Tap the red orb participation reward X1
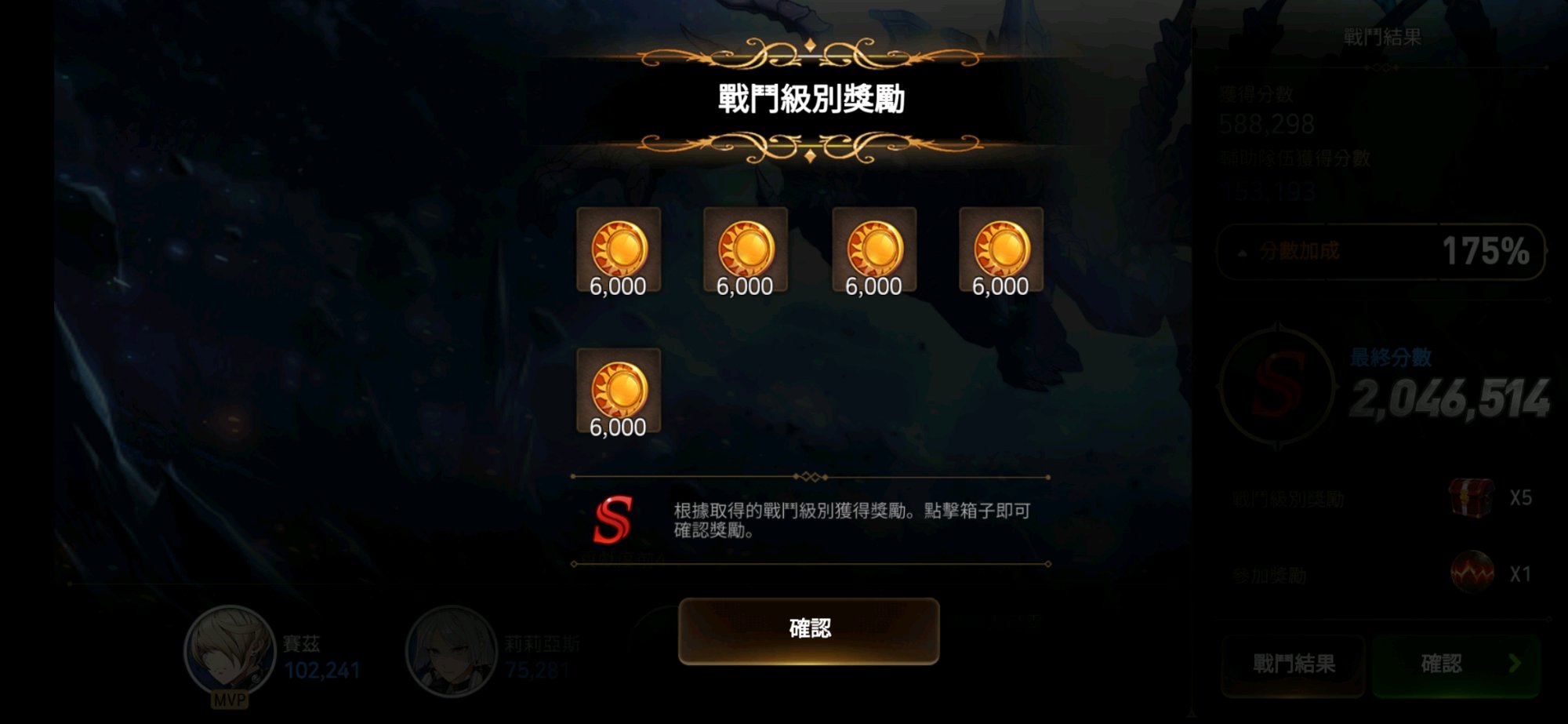 (x=1472, y=573)
